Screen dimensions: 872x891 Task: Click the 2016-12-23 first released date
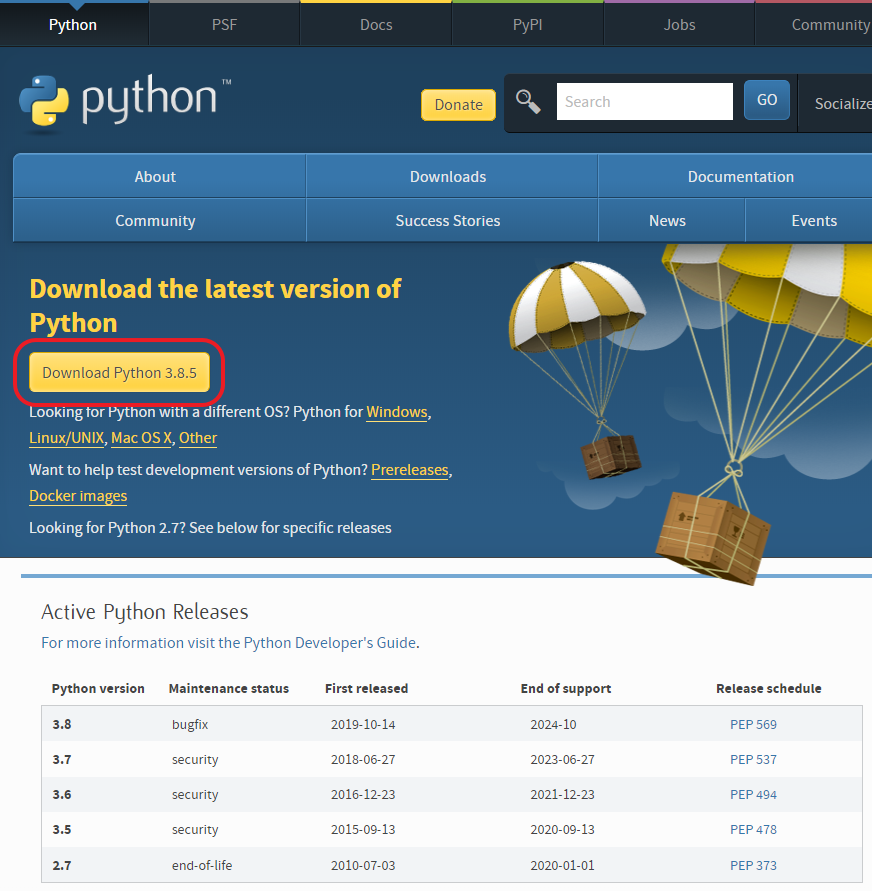pos(363,794)
